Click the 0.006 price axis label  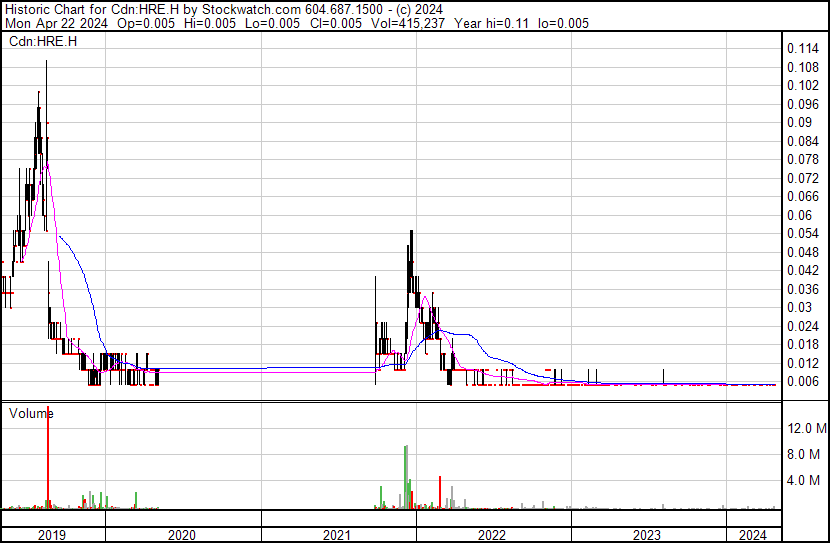[x=802, y=381]
